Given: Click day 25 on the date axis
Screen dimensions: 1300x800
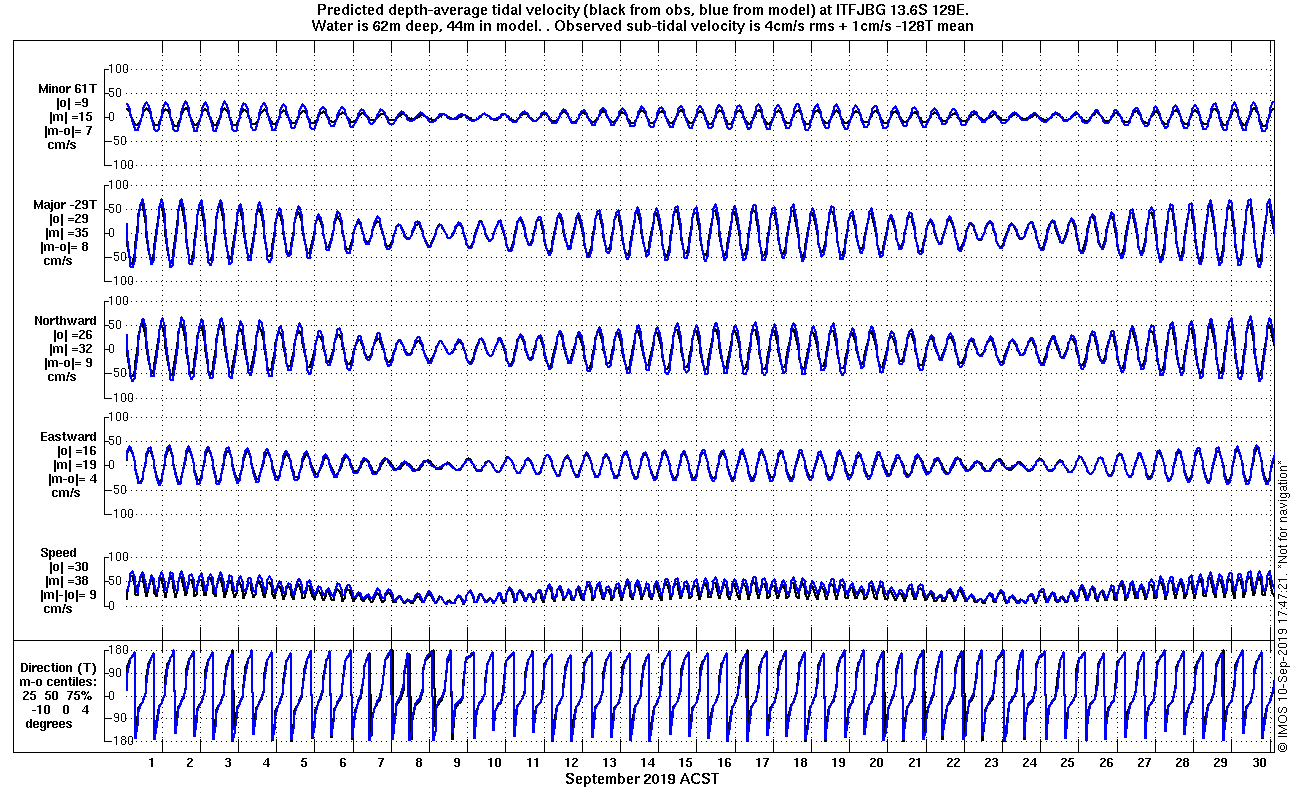Looking at the screenshot, I should [x=1068, y=762].
